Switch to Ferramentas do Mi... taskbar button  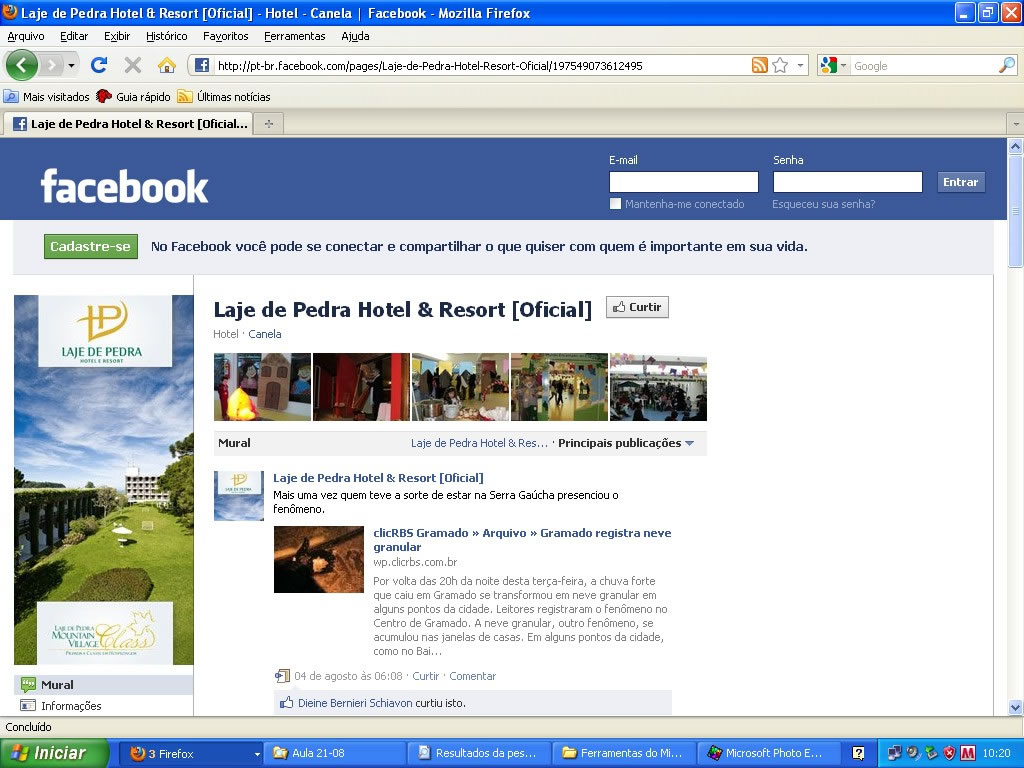625,753
